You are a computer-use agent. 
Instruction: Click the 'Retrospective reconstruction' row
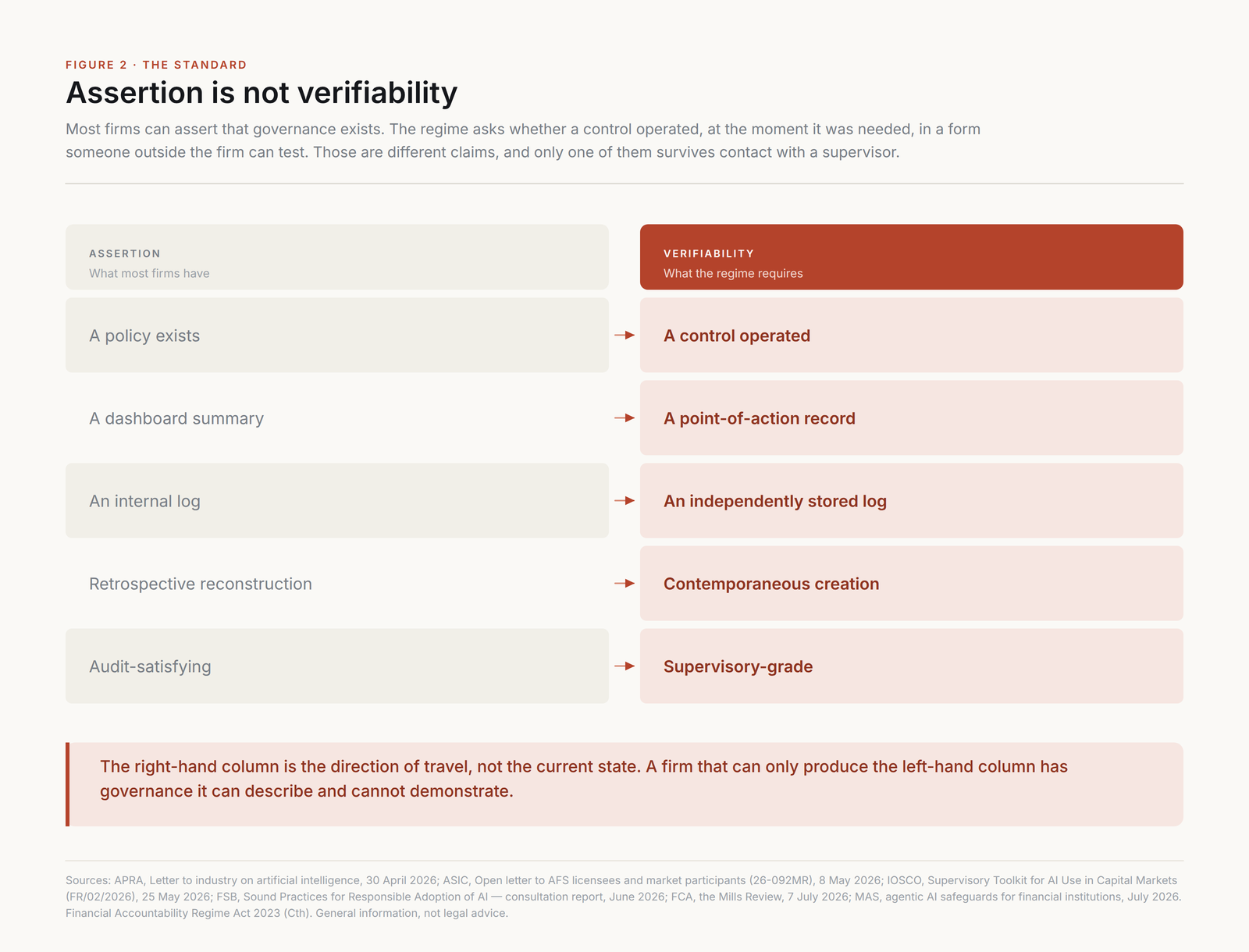pyautogui.click(x=337, y=584)
